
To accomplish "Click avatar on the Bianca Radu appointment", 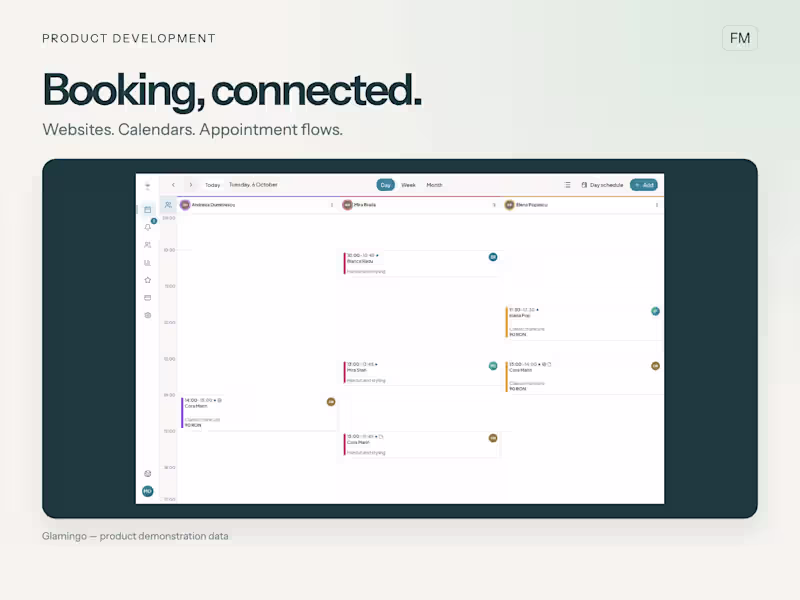I will click(x=493, y=257).
